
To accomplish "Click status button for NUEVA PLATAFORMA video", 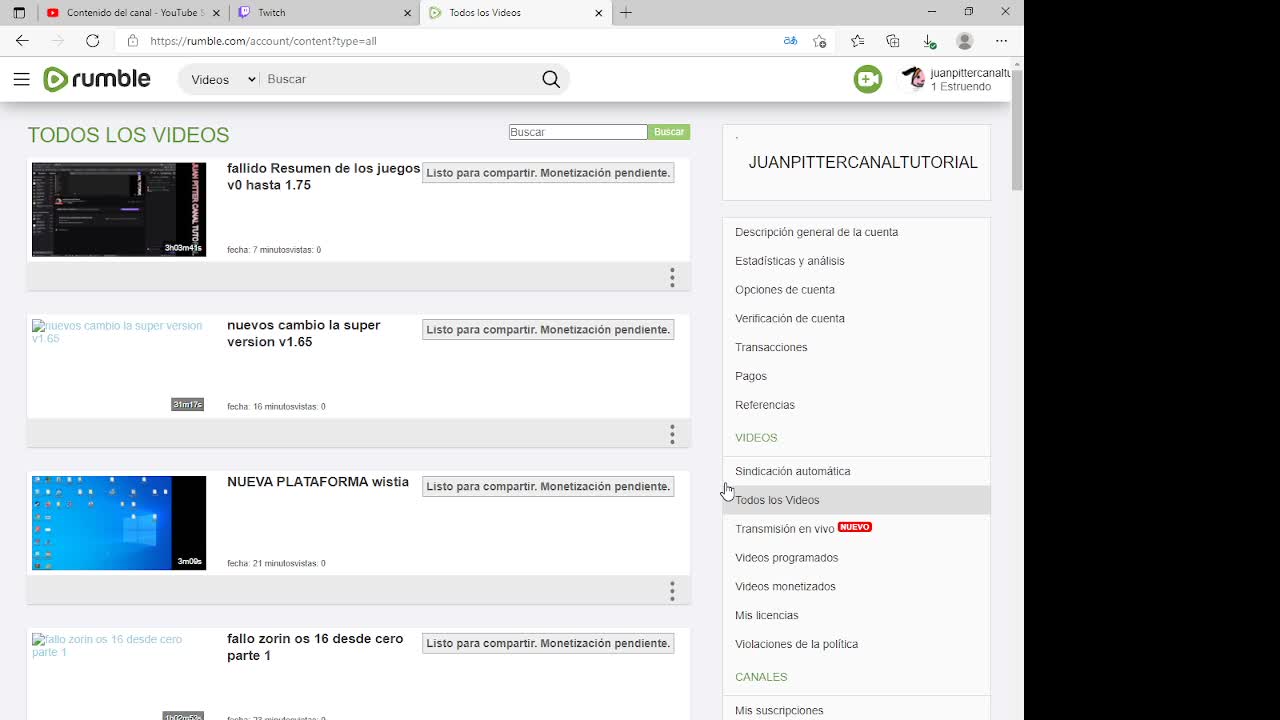I will tap(548, 487).
